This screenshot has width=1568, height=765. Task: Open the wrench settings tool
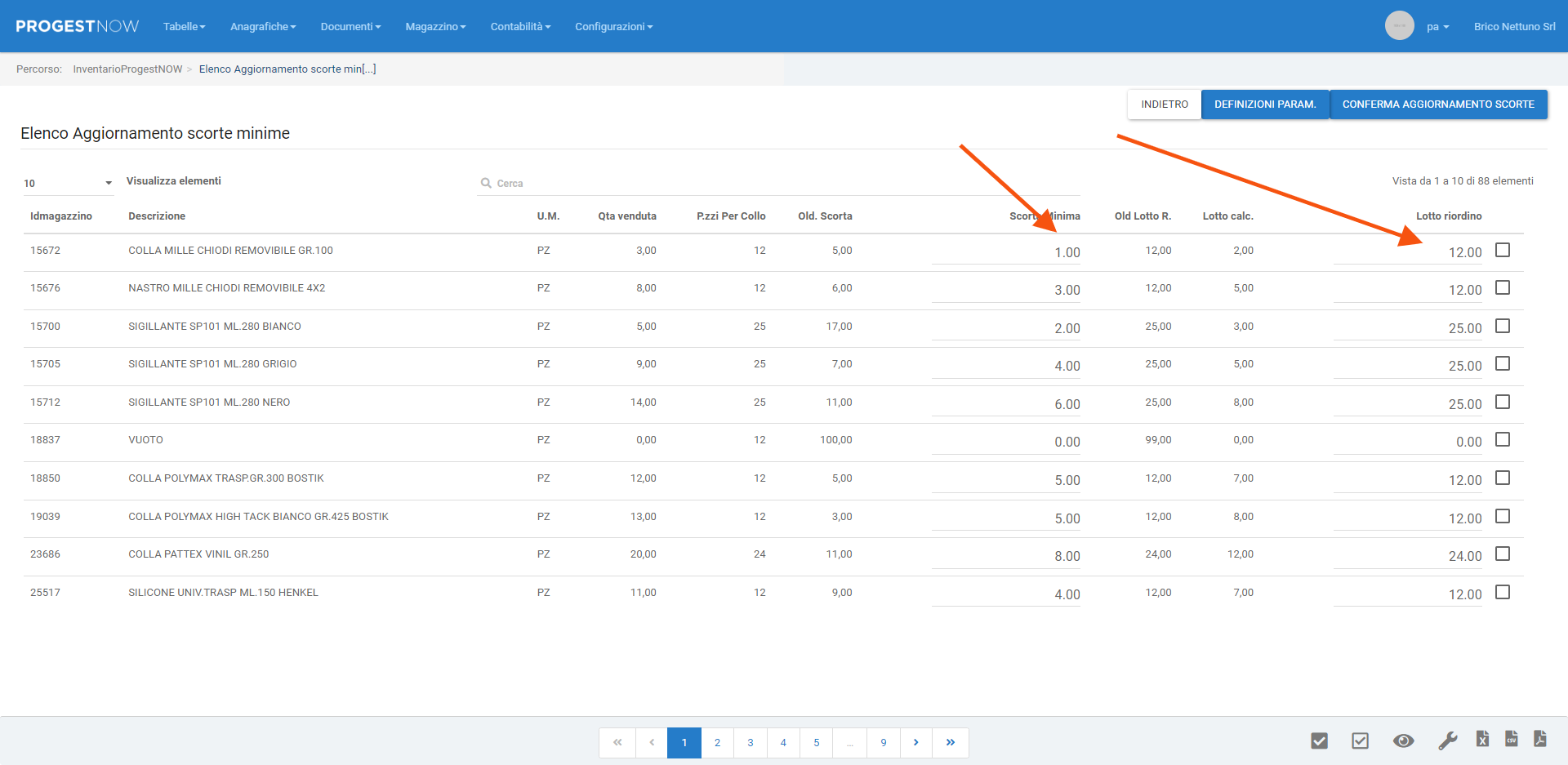[1447, 741]
